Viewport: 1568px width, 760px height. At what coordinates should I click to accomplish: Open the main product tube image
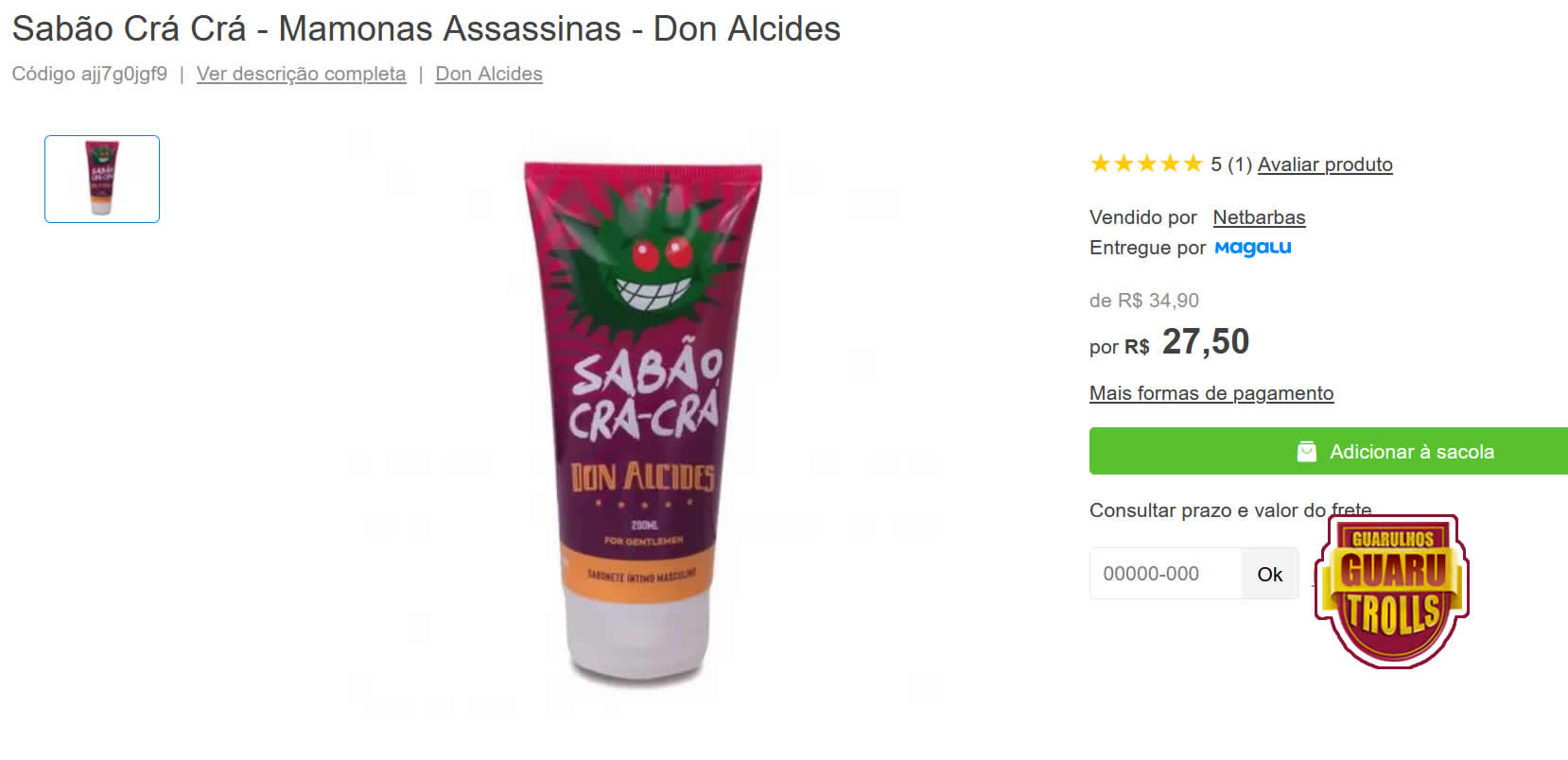[x=642, y=421]
